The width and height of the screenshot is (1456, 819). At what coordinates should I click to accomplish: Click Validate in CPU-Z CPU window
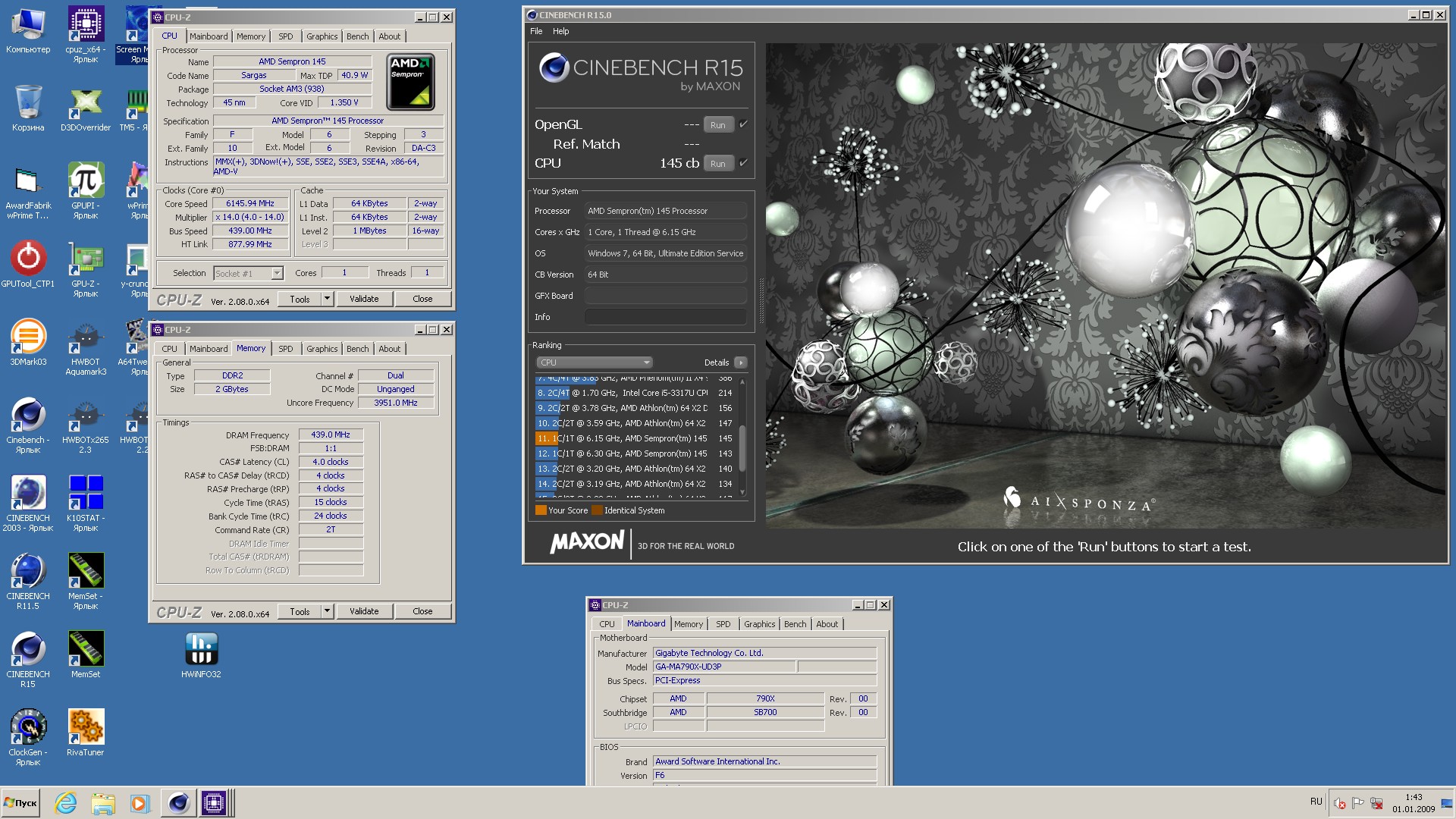point(364,299)
